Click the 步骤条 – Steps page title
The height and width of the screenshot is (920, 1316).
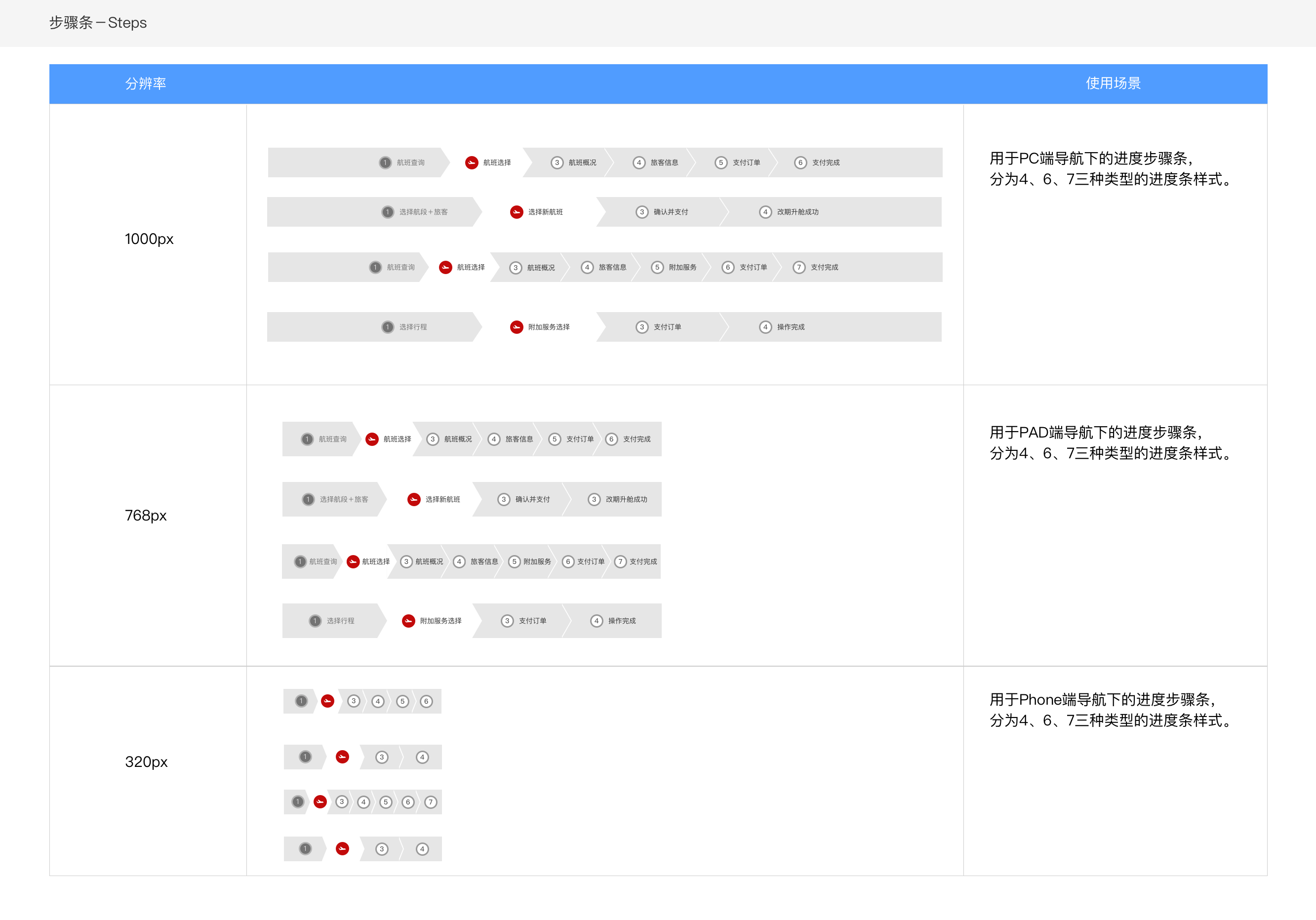tap(98, 23)
